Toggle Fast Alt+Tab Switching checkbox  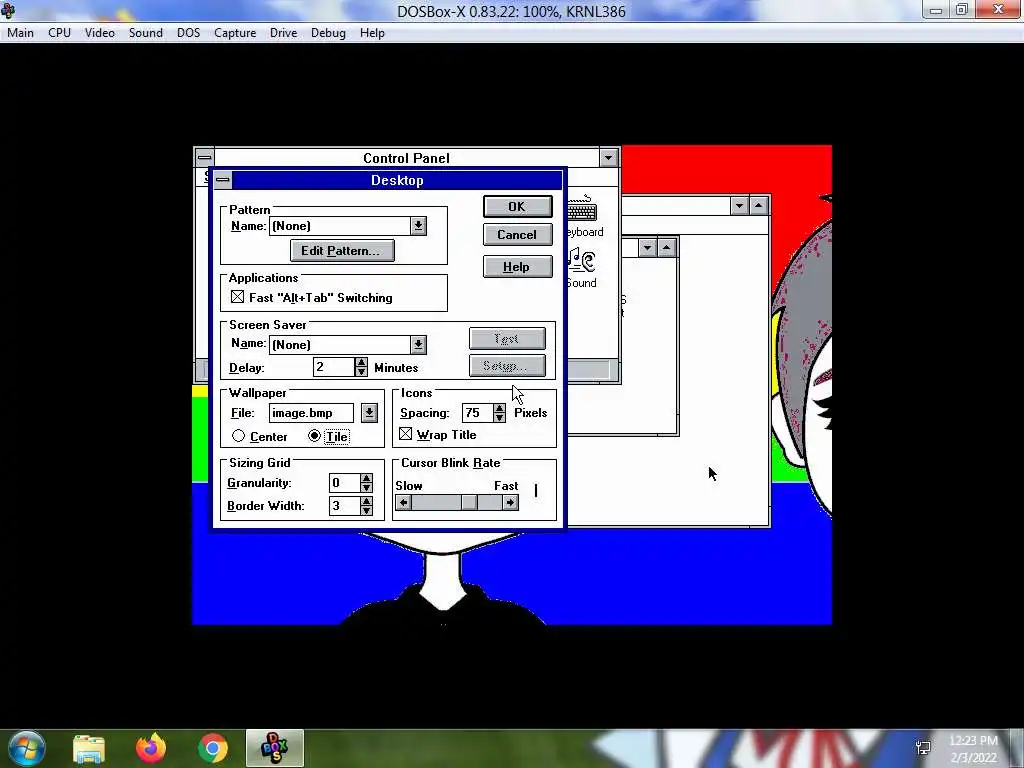[238, 297]
